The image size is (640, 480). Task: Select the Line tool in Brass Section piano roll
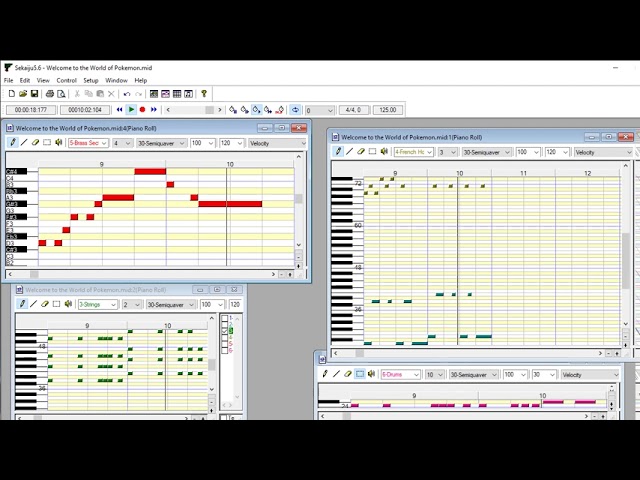pos(24,142)
